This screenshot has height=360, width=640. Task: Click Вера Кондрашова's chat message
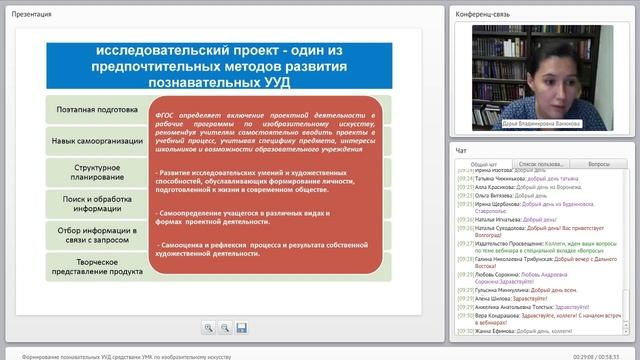click(540, 319)
